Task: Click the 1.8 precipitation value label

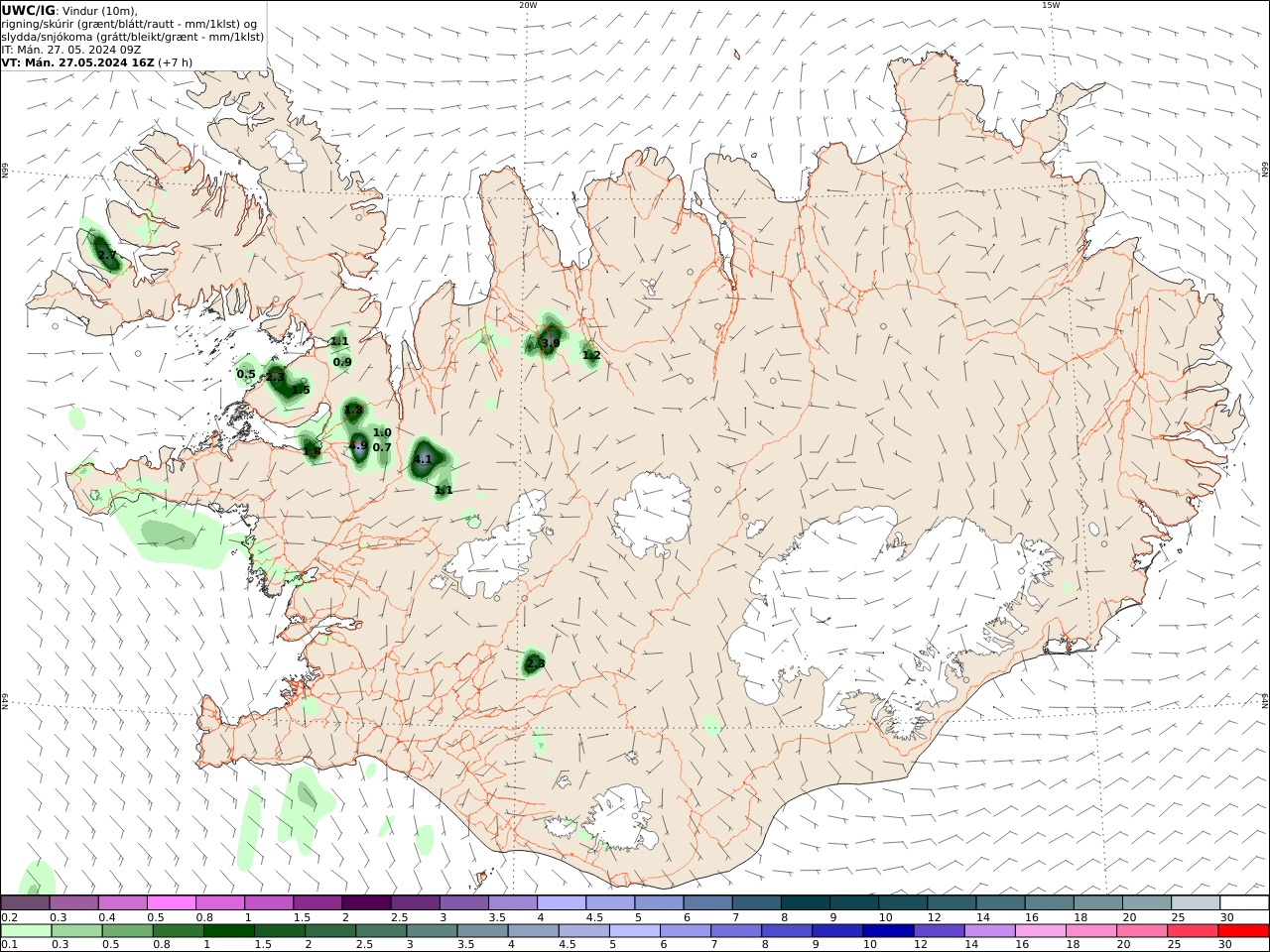Action: [x=312, y=450]
